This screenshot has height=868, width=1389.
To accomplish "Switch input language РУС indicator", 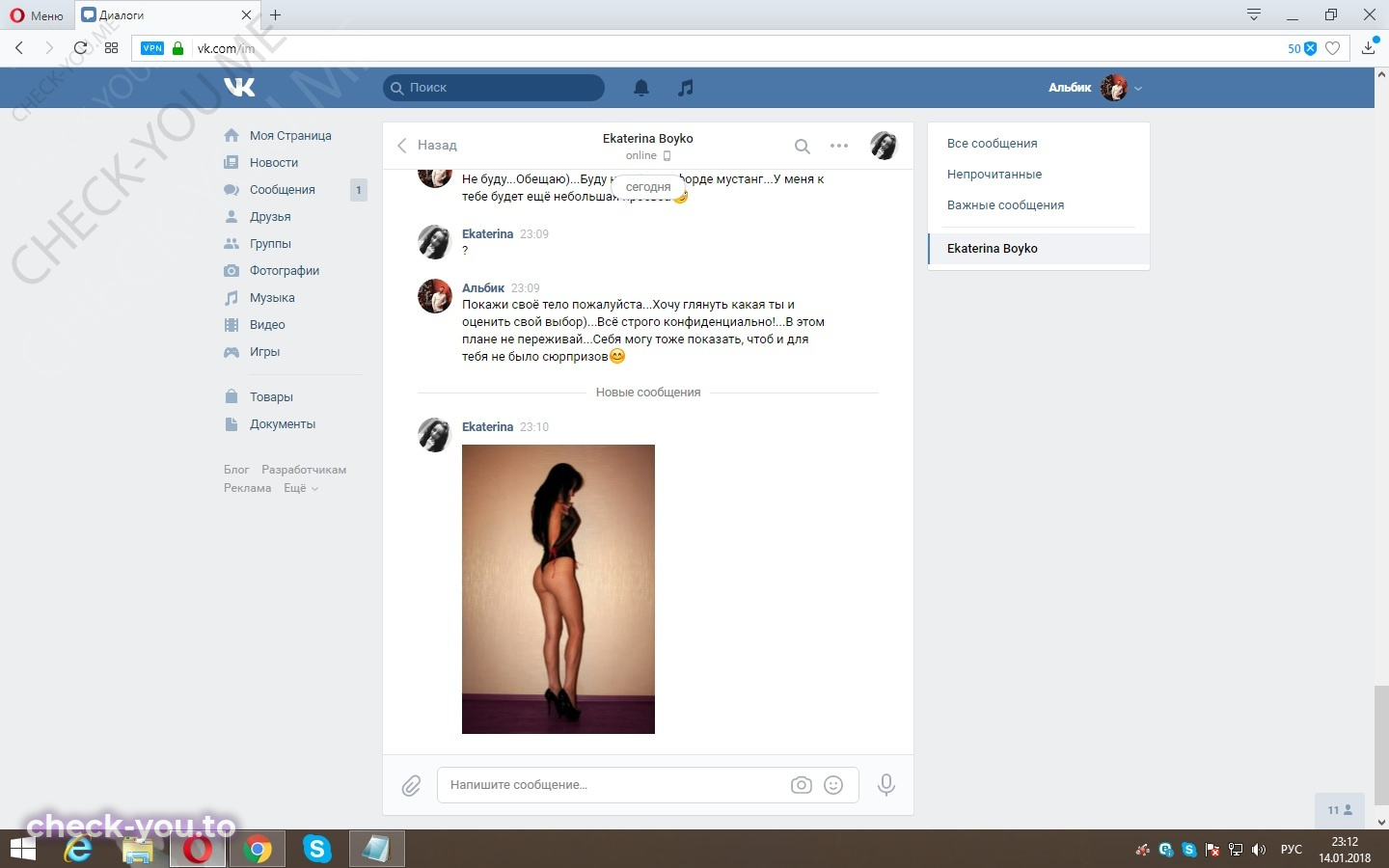I will (1292, 850).
